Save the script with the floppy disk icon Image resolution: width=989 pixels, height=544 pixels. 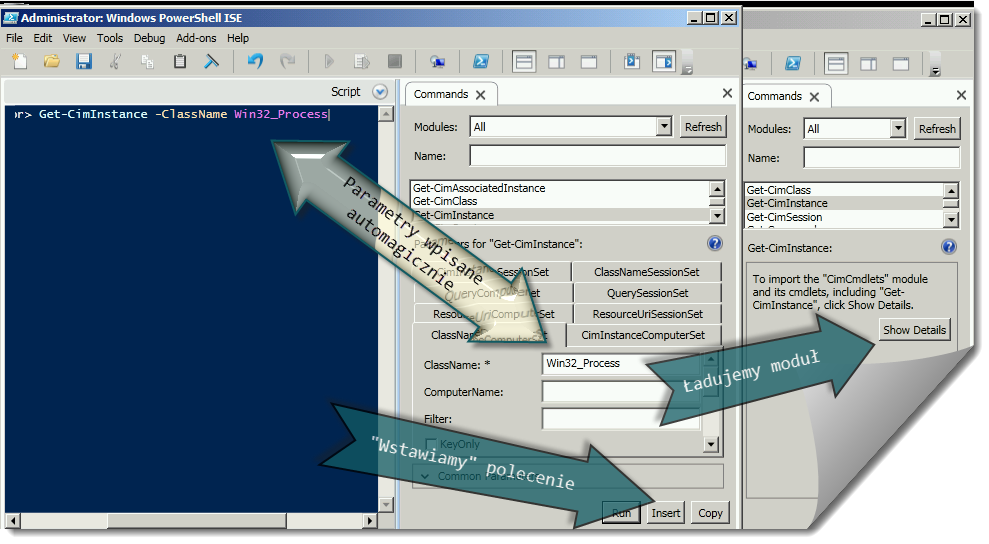coord(84,62)
